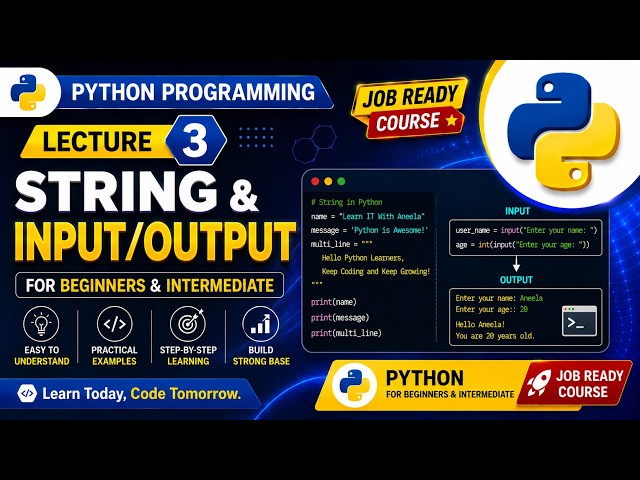
Task: Click the EASY TO UNDERSTAND label
Action: coord(42,356)
